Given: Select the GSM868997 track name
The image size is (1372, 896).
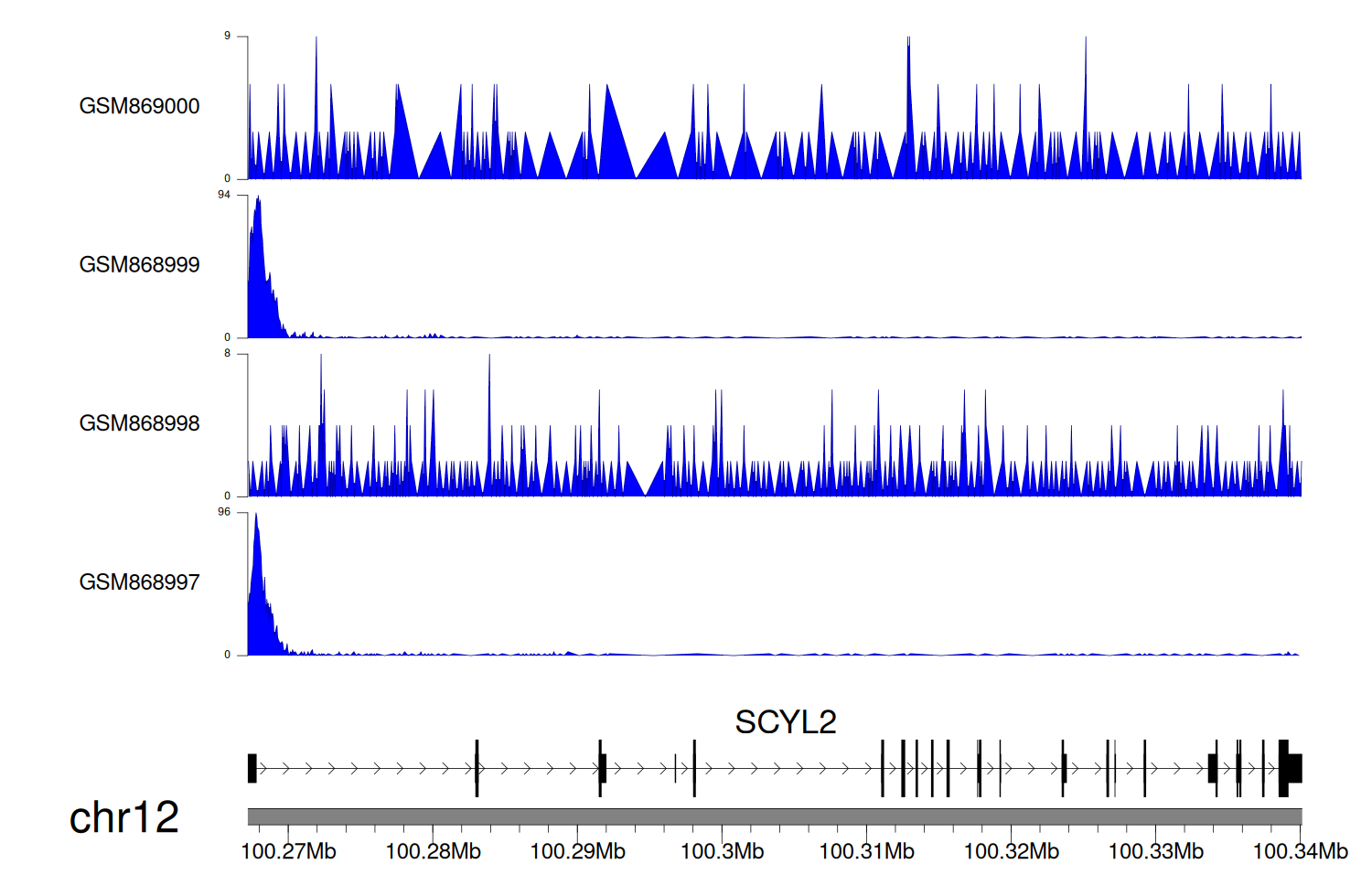Looking at the screenshot, I should tap(139, 582).
